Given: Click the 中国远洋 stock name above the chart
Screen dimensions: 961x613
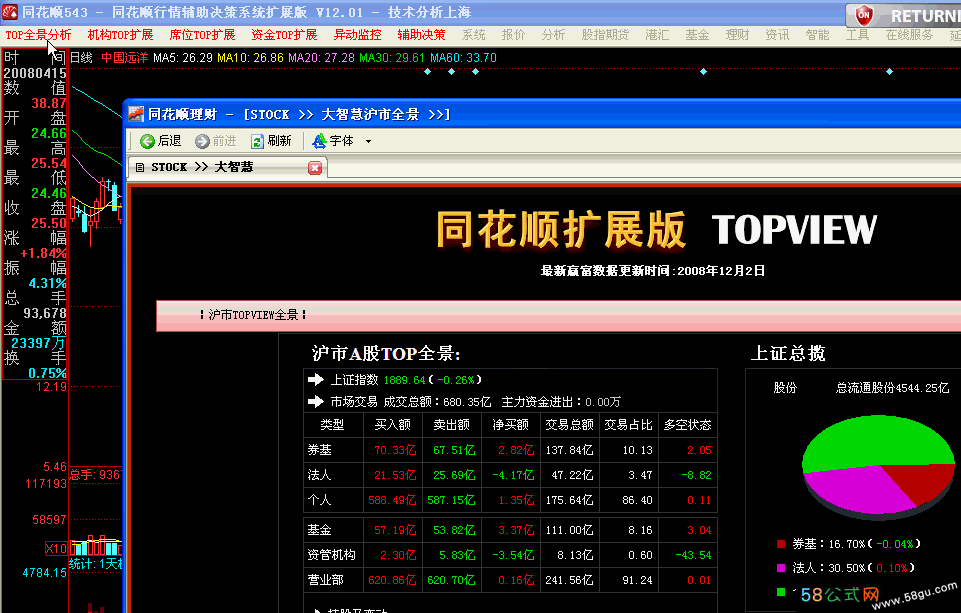Looking at the screenshot, I should [x=124, y=58].
